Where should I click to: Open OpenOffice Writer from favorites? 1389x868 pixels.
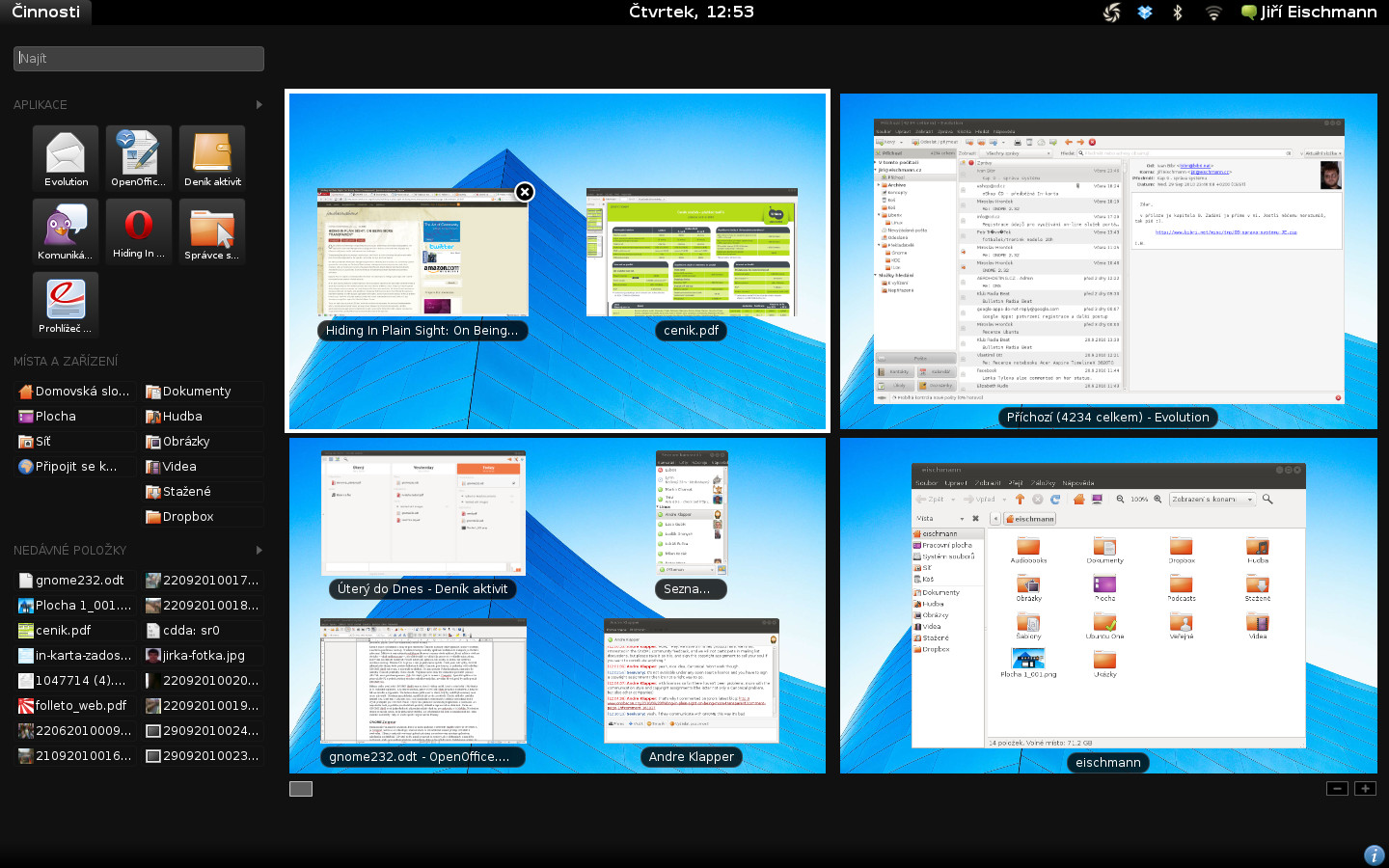[x=139, y=158]
